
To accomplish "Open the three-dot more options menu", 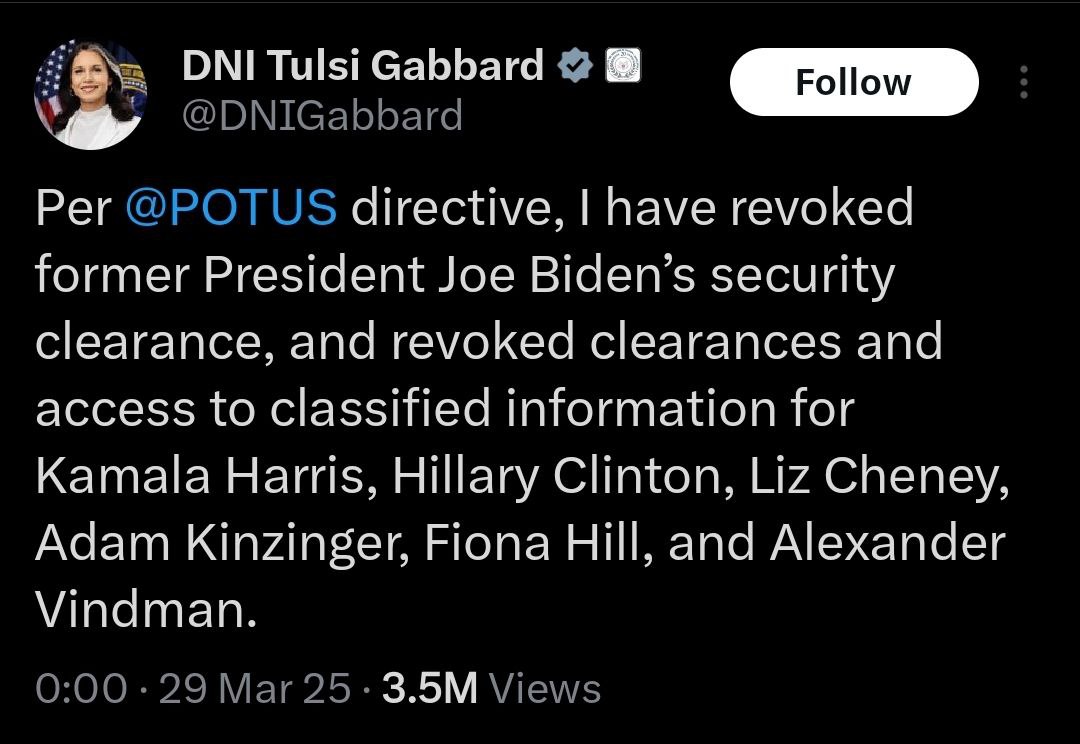I will pos(1023,82).
